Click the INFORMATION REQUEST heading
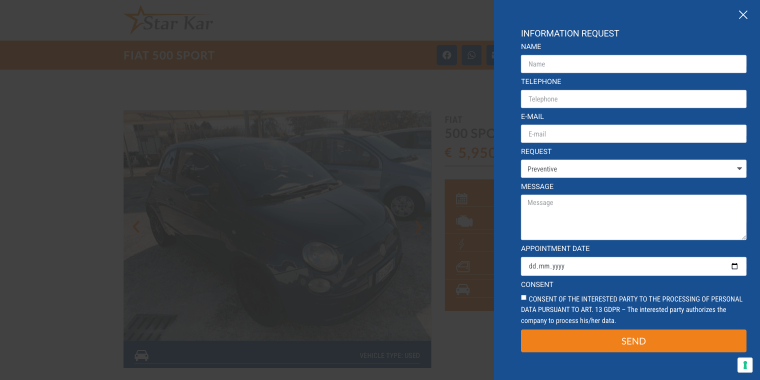The height and width of the screenshot is (380, 760). pyautogui.click(x=570, y=33)
